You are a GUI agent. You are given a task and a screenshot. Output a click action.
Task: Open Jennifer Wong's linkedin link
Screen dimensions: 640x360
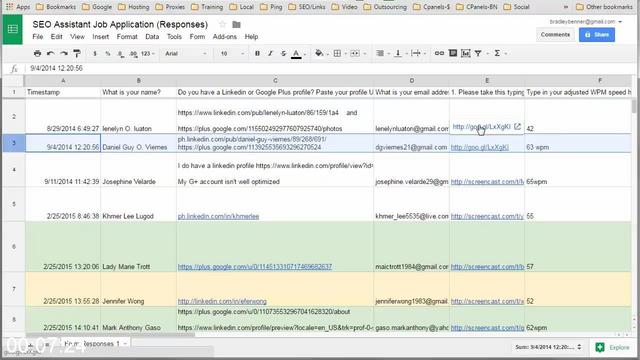click(x=222, y=301)
